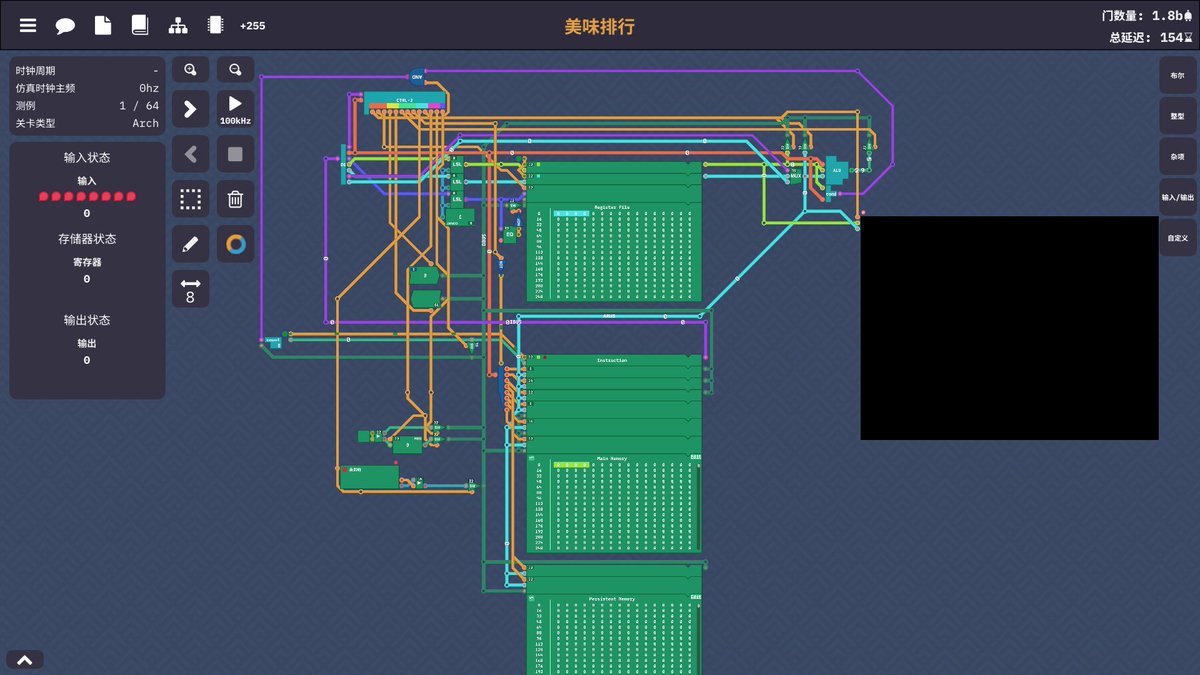Select the CTRL-2 component on the canvas

click(404, 101)
